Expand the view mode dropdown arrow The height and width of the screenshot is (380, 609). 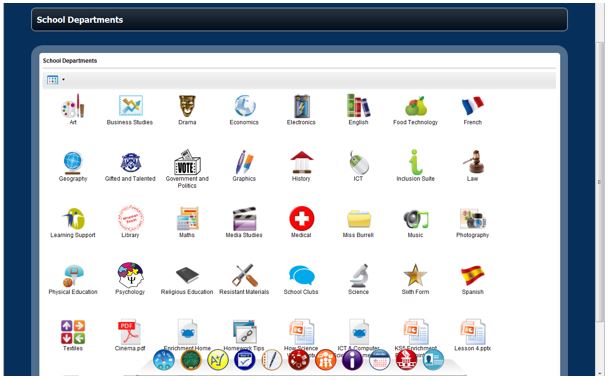[x=63, y=80]
